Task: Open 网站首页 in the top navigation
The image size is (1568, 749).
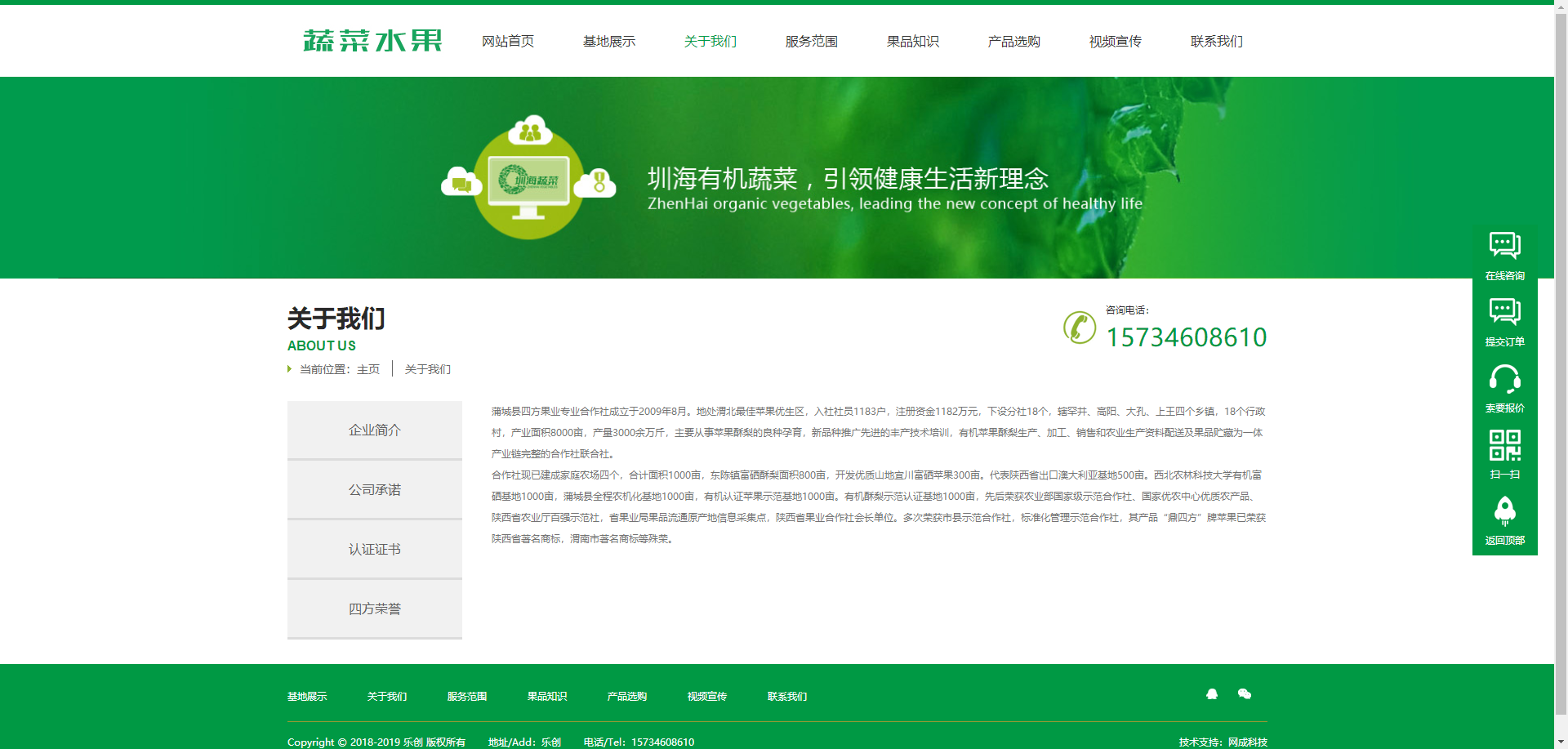Action: [x=508, y=42]
